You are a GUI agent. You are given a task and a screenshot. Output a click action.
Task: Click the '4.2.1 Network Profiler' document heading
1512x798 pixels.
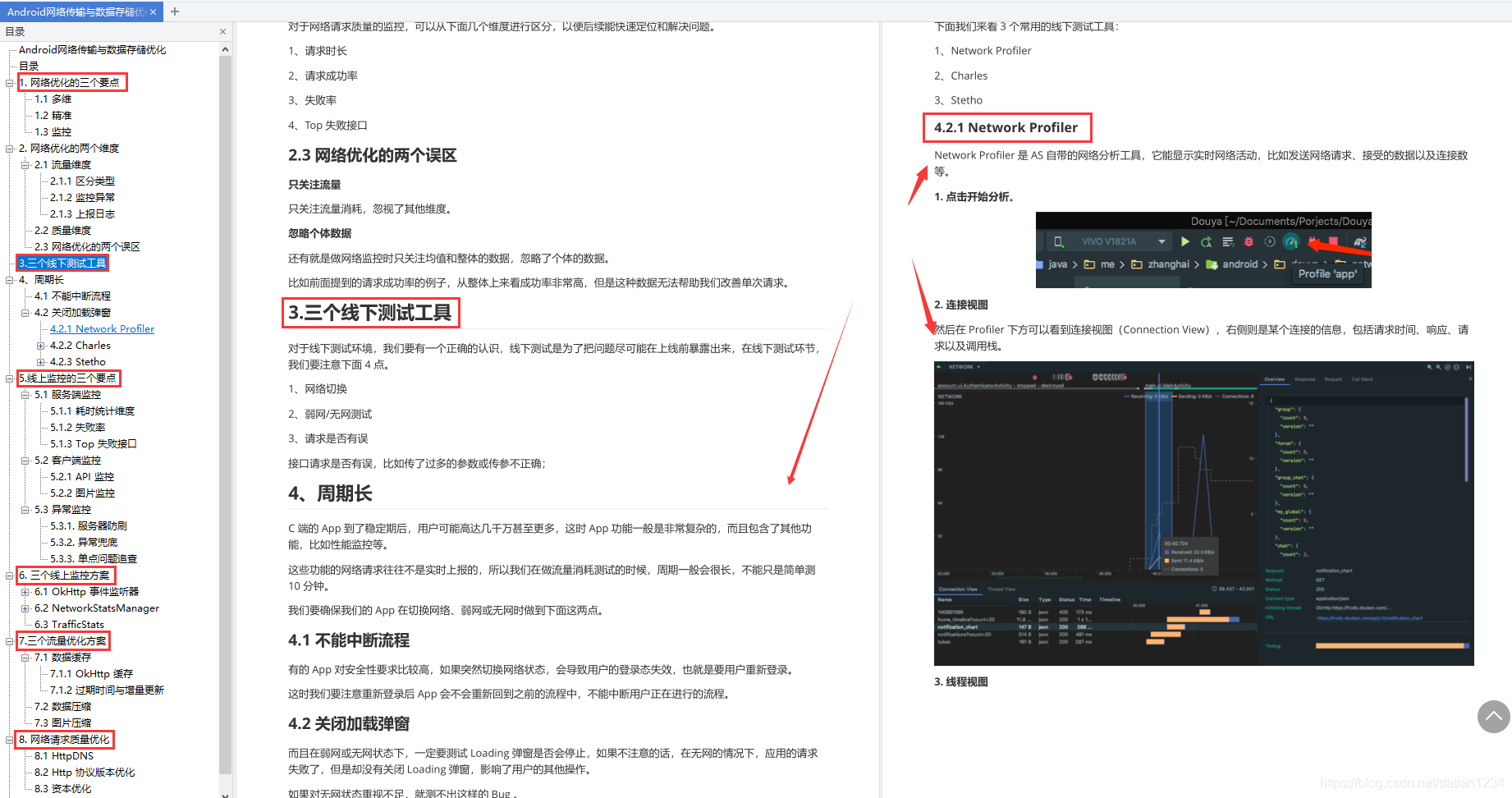pyautogui.click(x=1006, y=127)
